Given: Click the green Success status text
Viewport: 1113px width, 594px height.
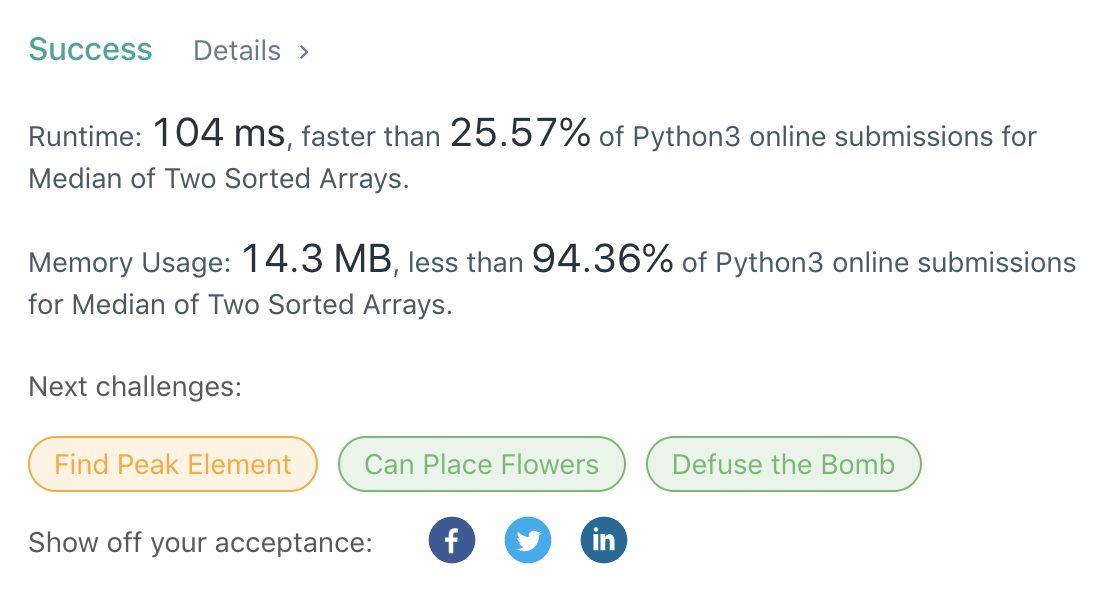Looking at the screenshot, I should tap(90, 49).
